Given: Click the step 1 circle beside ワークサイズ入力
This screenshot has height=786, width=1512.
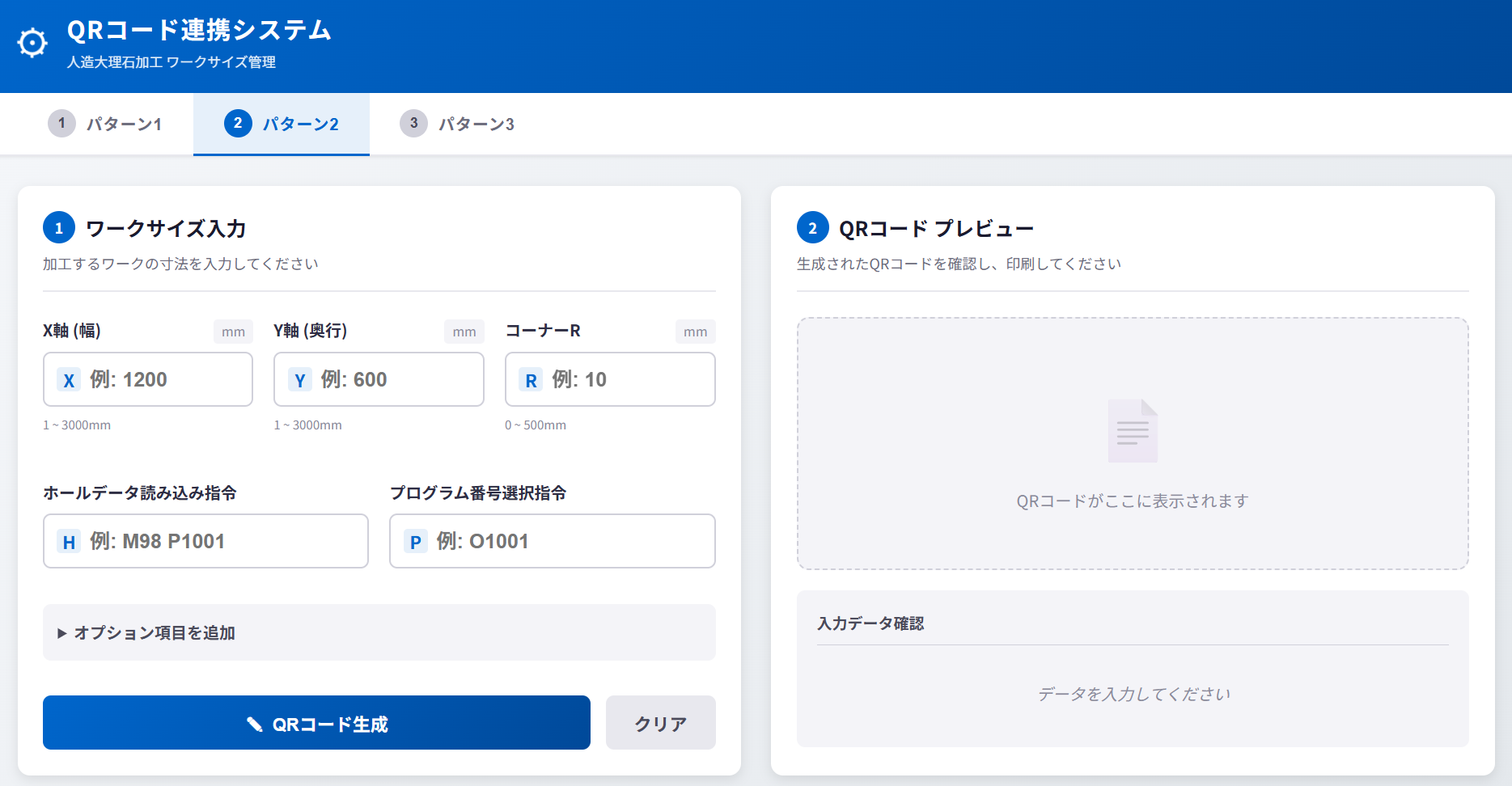Looking at the screenshot, I should point(57,227).
